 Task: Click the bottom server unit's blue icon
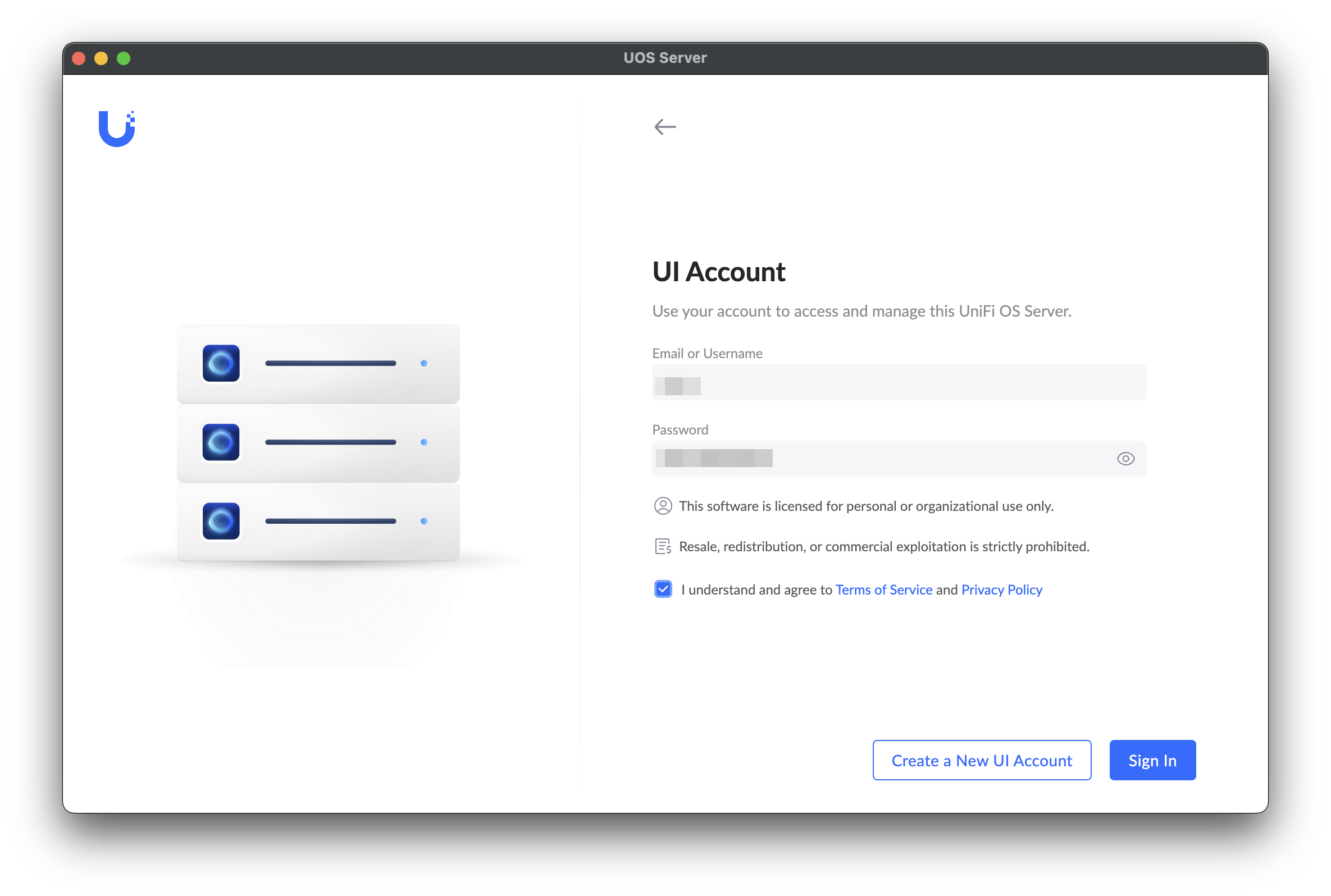pos(221,521)
